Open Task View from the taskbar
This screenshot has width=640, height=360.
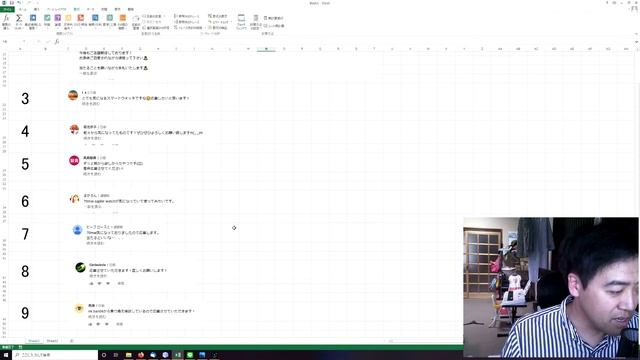pos(116,355)
